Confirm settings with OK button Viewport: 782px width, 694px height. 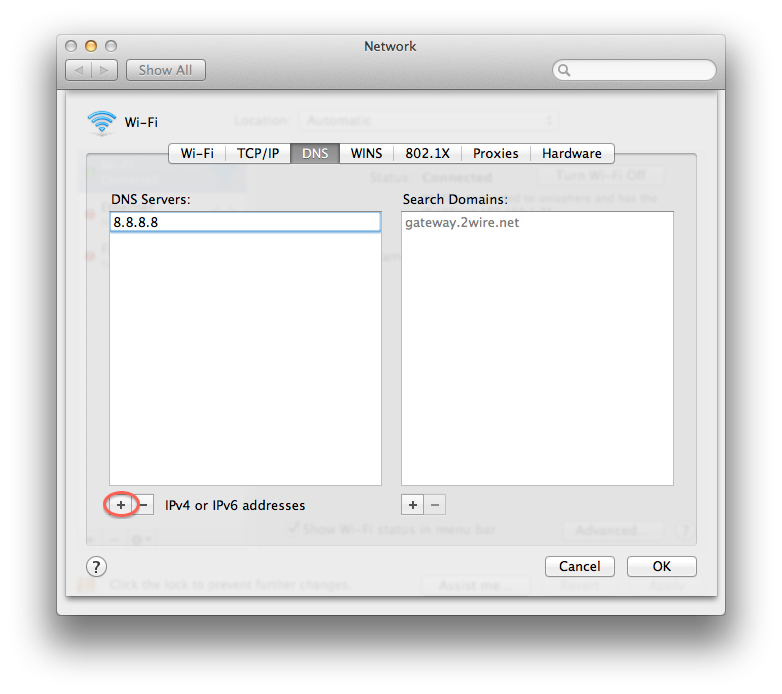click(662, 567)
